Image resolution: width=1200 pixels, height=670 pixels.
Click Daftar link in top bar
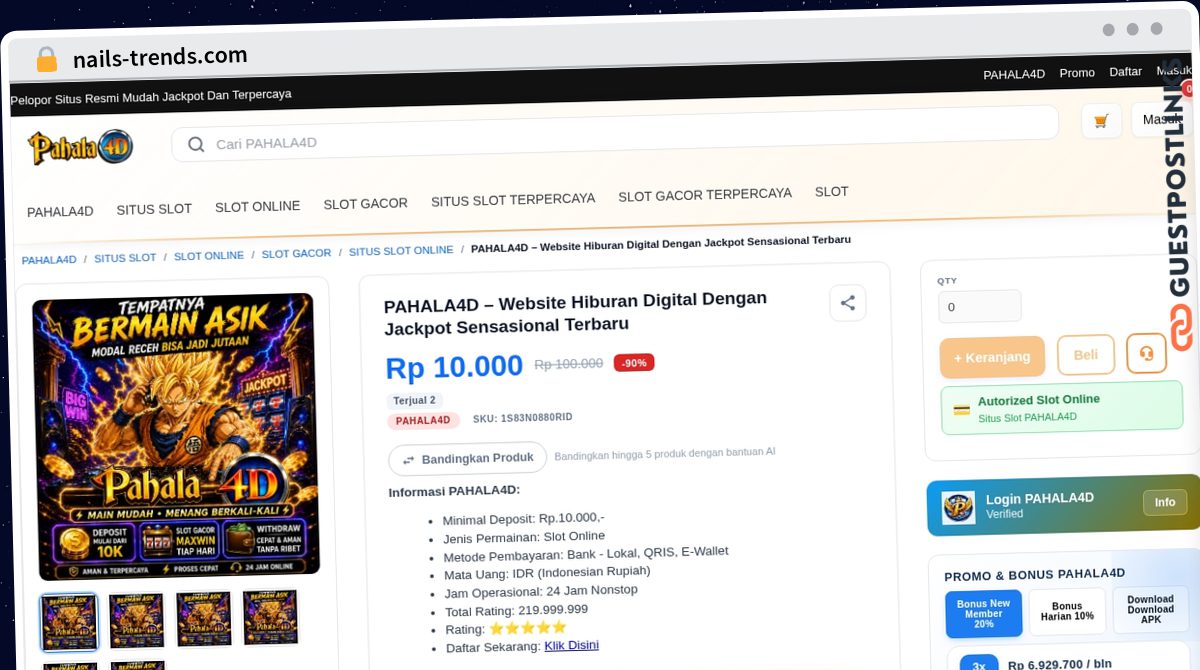point(1126,72)
